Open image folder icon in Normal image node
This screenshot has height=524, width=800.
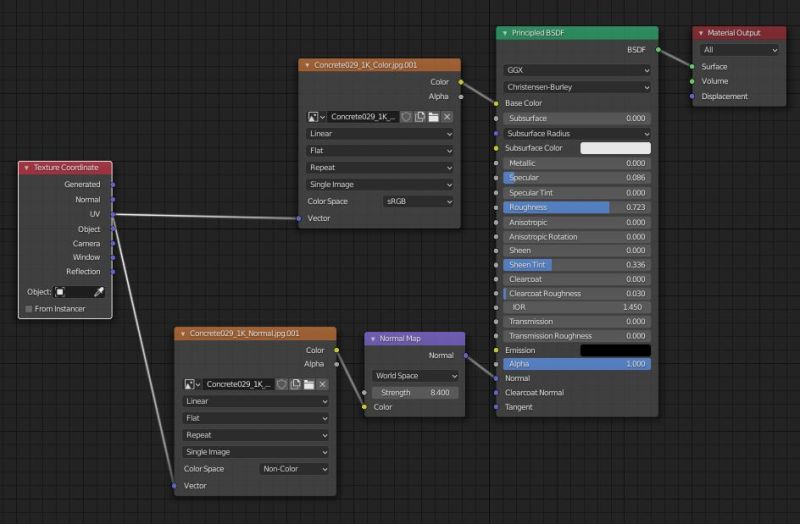pyautogui.click(x=309, y=384)
